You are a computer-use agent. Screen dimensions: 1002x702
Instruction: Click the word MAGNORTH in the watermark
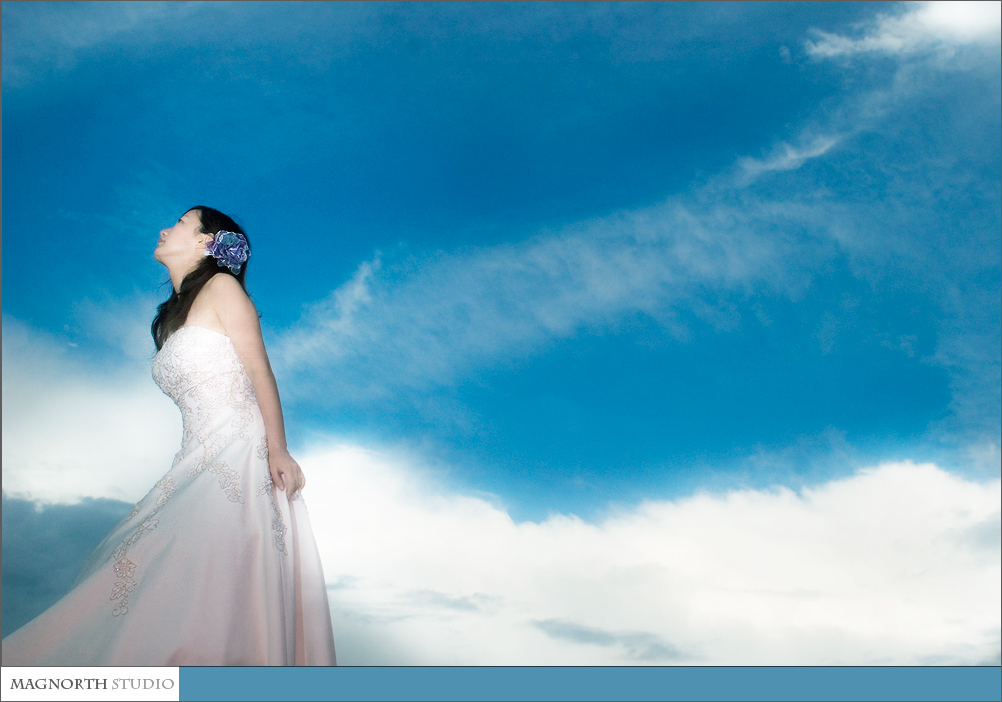[x=58, y=684]
